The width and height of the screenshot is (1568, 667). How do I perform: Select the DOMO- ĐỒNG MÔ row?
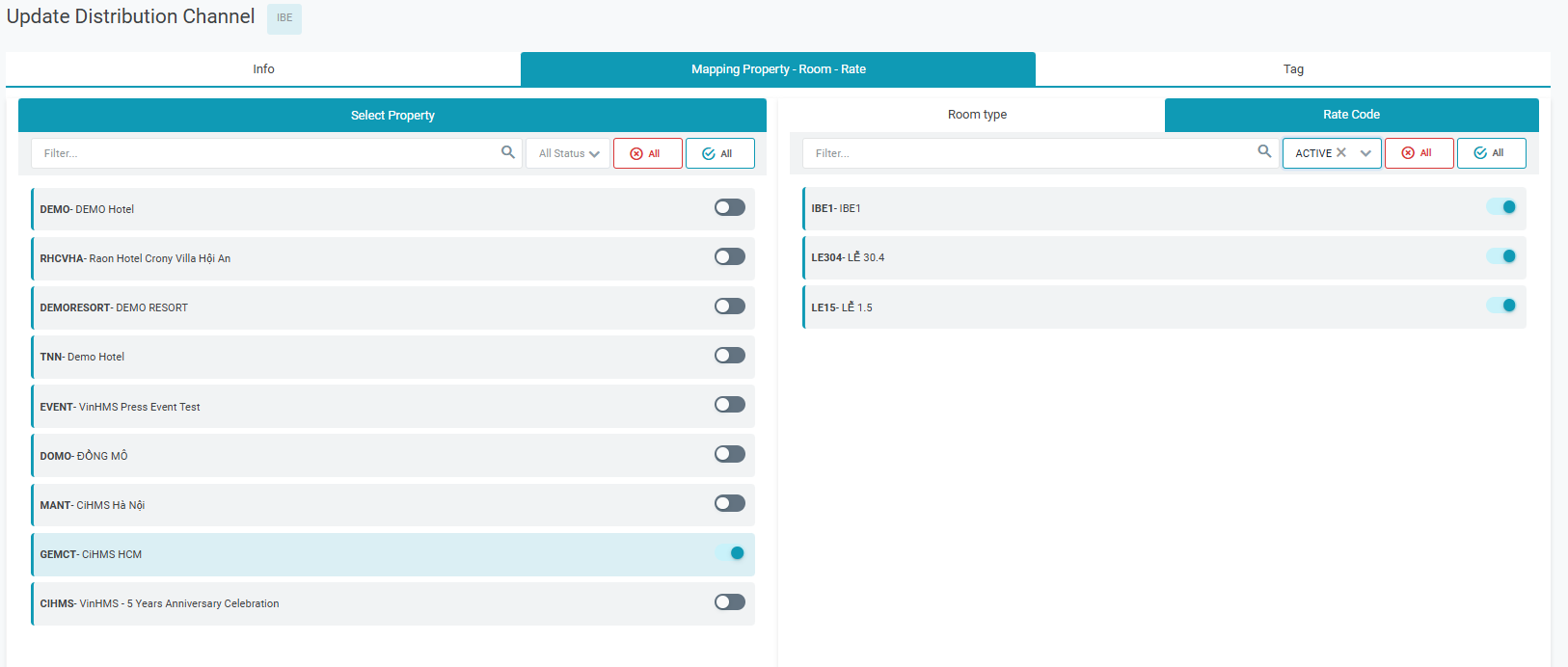click(392, 455)
